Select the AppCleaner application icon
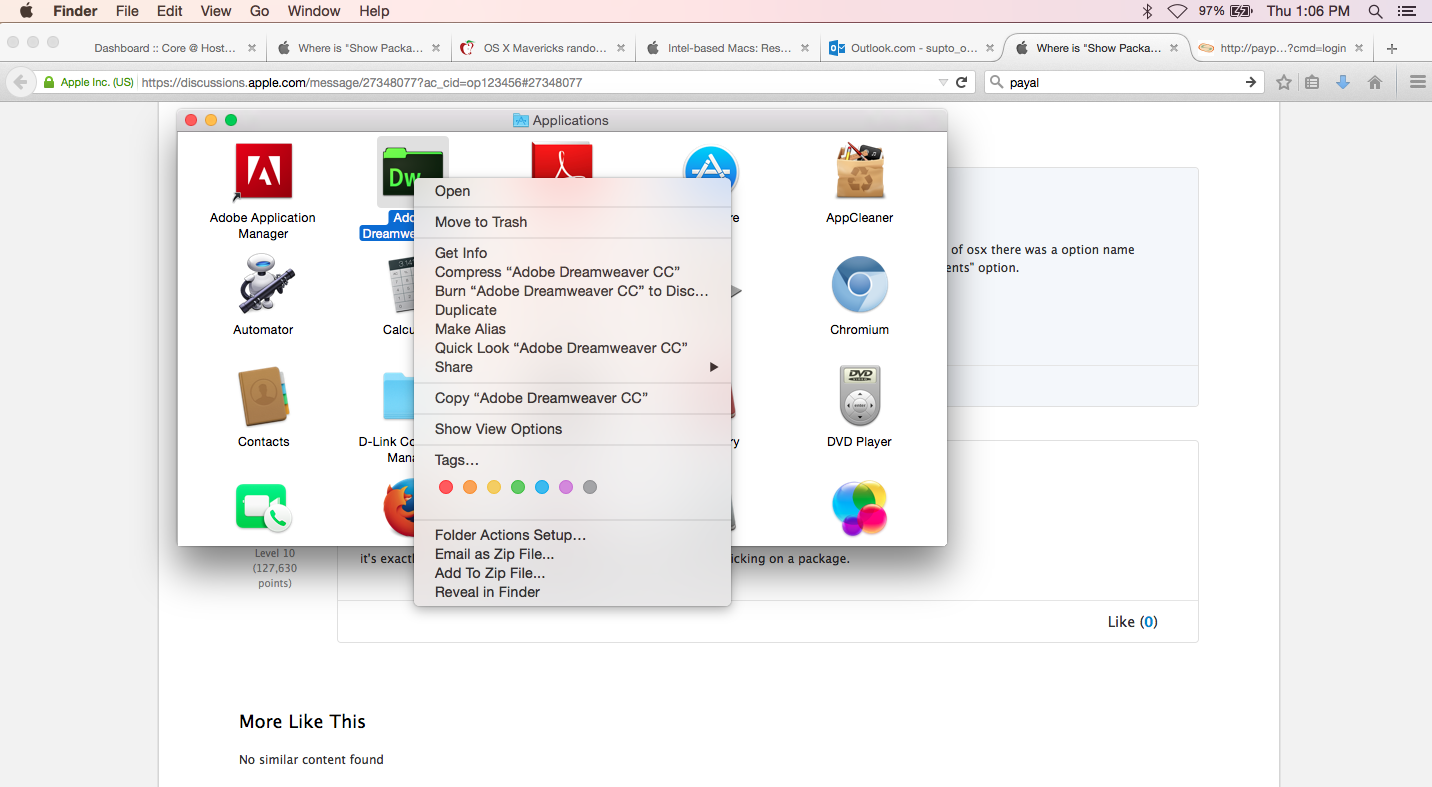This screenshot has height=787, width=1432. 859,171
